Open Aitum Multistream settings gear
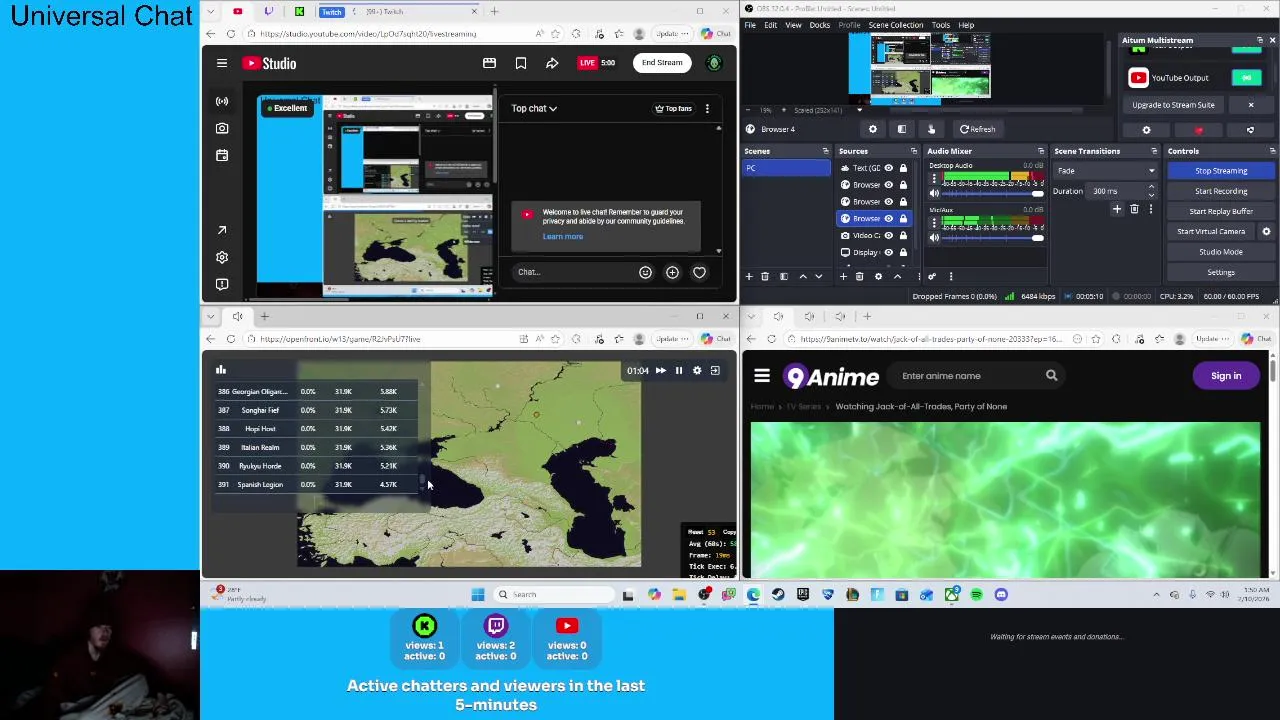This screenshot has width=1280, height=720. (x=1146, y=130)
